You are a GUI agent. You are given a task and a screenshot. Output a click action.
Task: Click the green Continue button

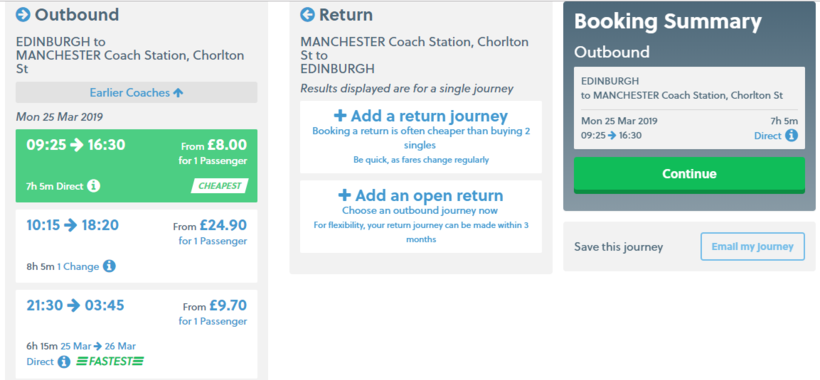point(689,175)
